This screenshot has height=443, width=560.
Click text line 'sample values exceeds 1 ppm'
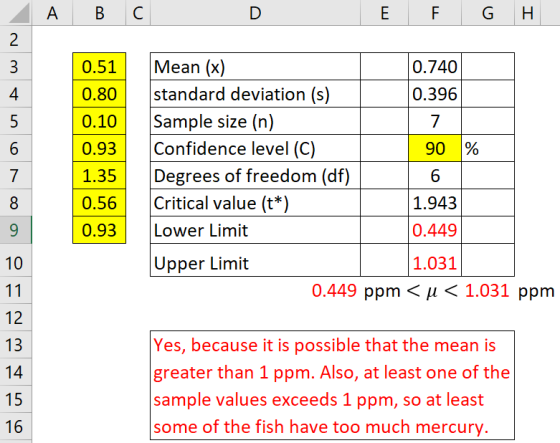tap(319, 400)
